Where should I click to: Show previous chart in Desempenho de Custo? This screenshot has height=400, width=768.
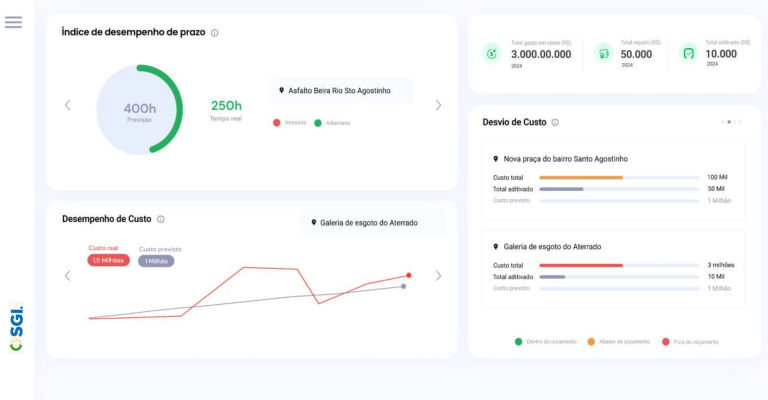pyautogui.click(x=67, y=276)
